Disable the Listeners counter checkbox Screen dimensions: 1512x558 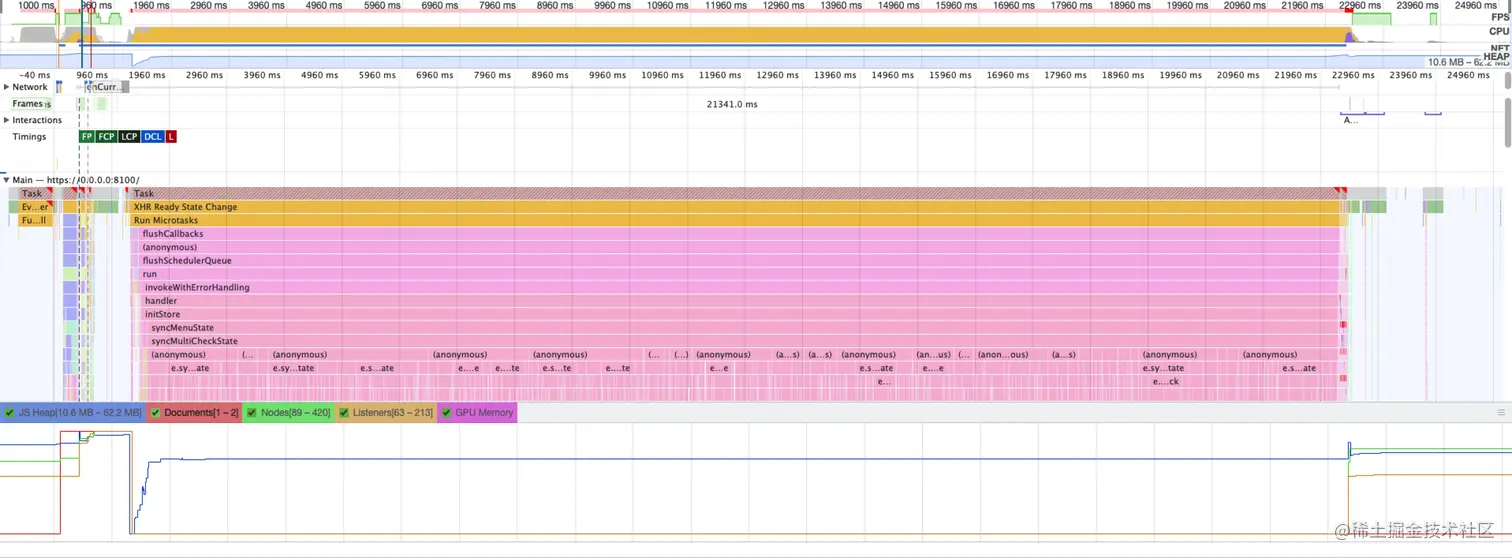tap(344, 413)
